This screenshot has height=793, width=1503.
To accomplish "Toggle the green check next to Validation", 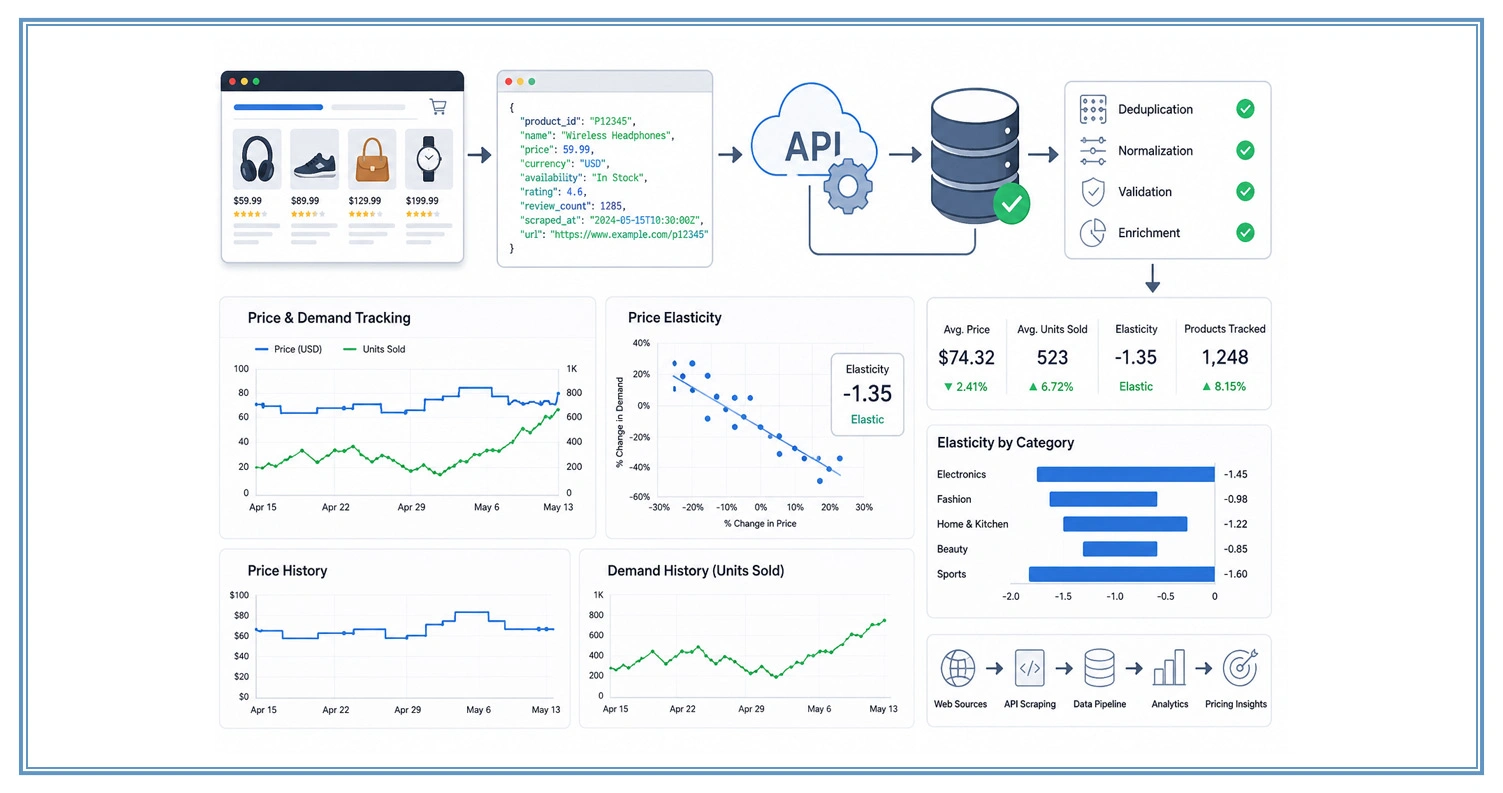I will tap(1245, 191).
